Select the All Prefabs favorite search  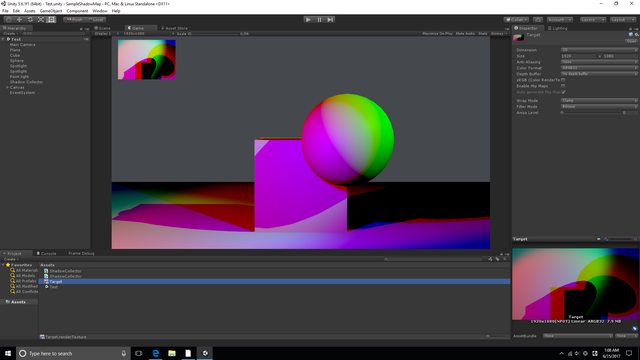point(24,281)
